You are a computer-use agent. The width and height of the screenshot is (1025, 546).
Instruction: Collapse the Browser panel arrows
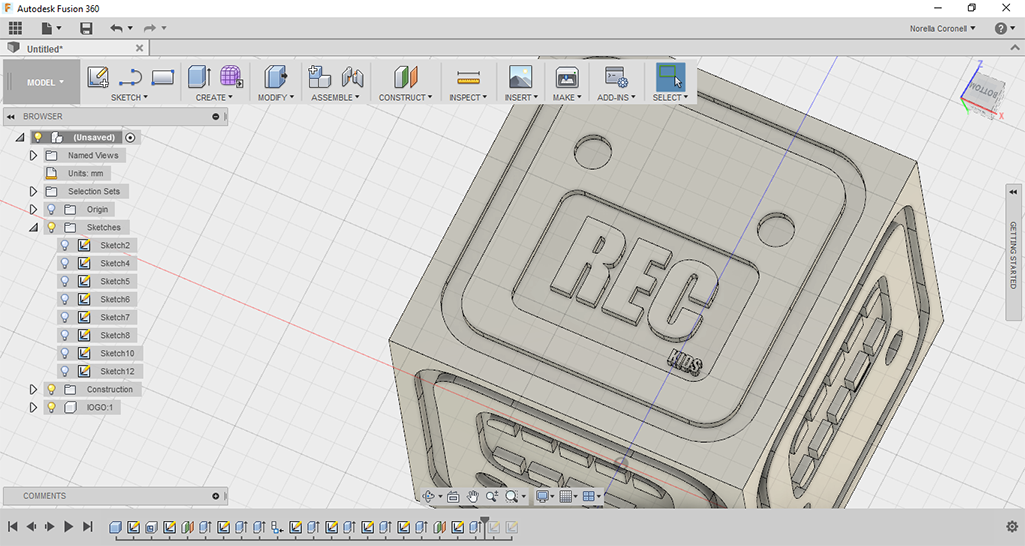pos(10,116)
